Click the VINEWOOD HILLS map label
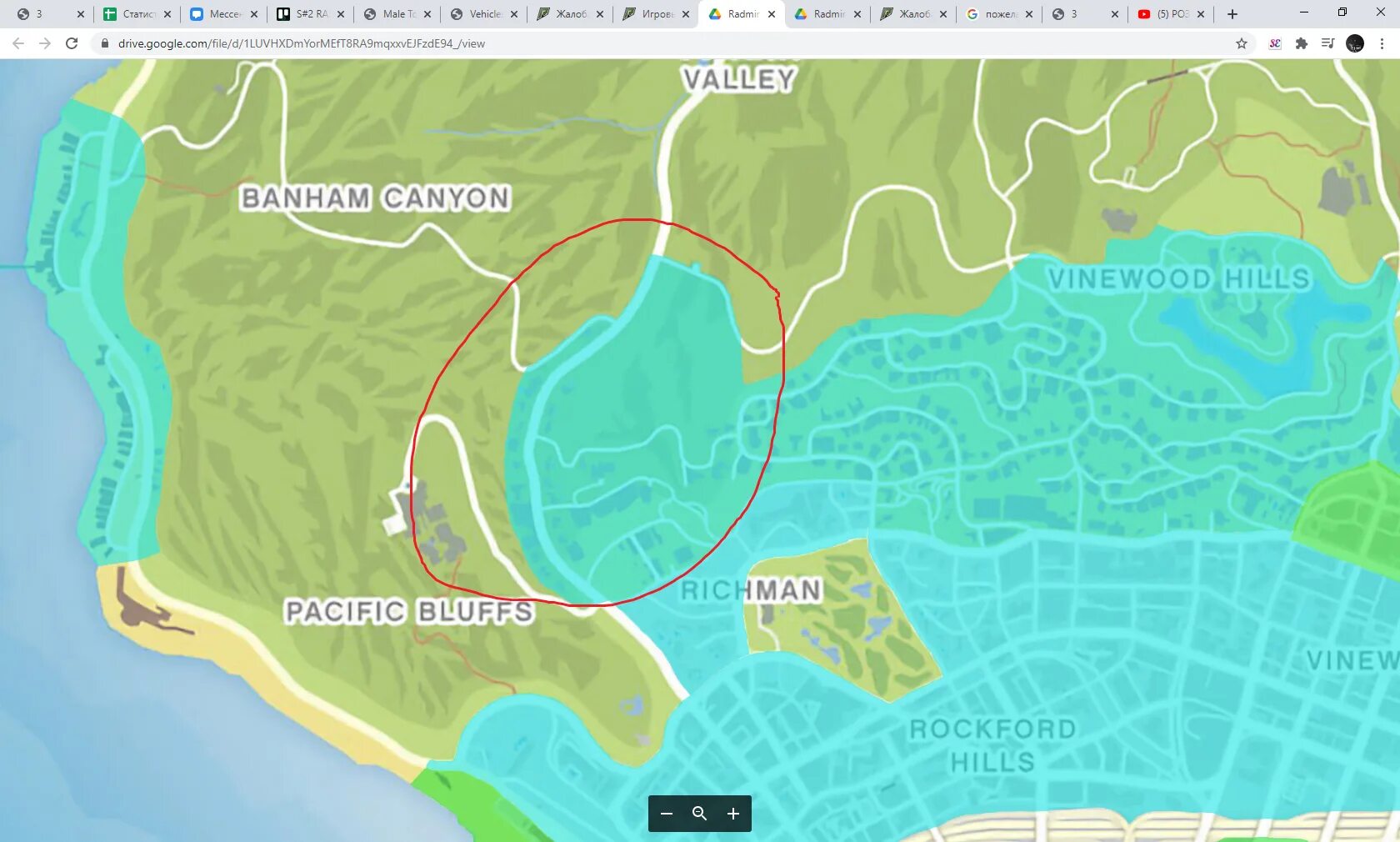This screenshot has width=1400, height=842. tap(1179, 278)
